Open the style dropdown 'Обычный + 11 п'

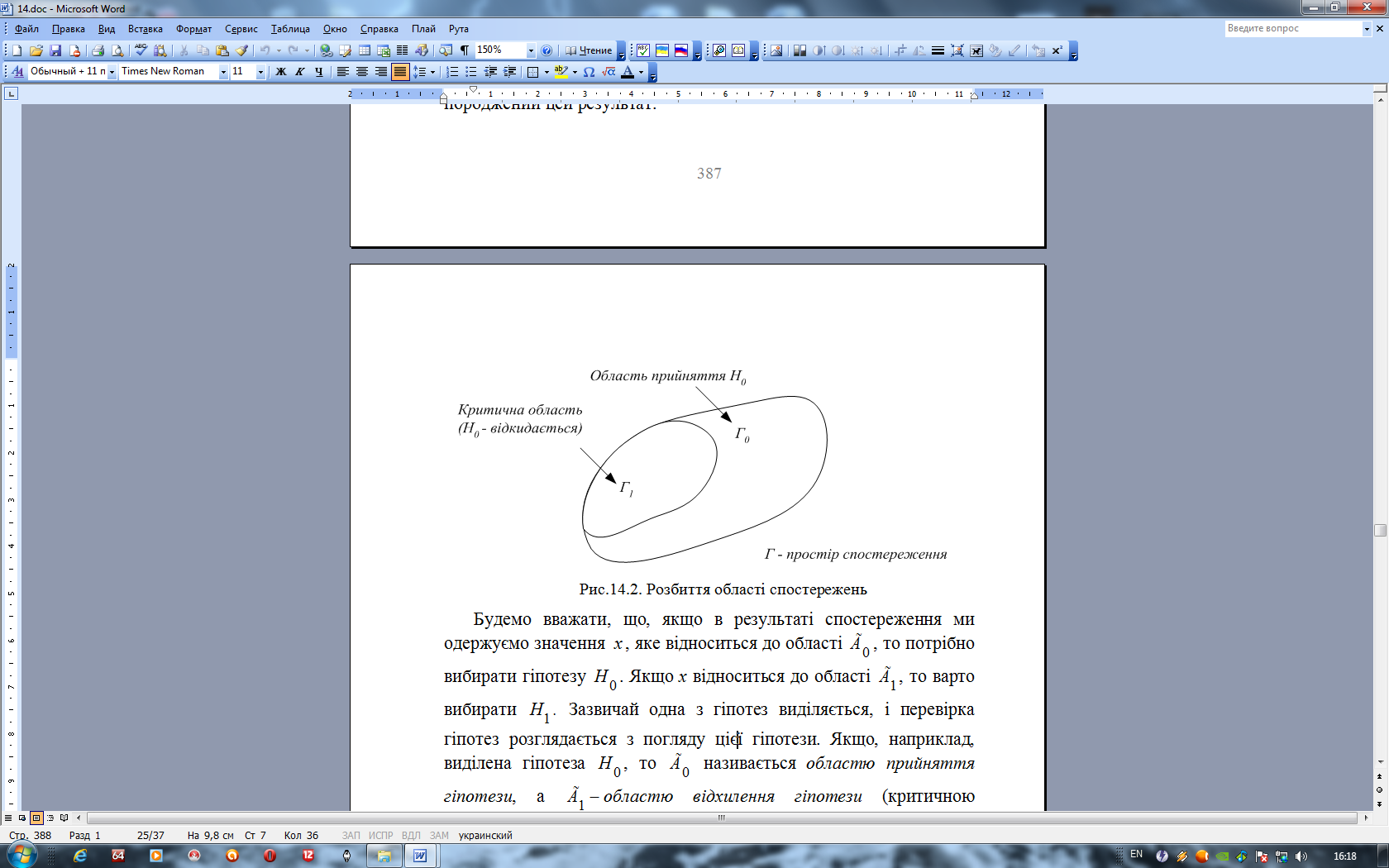pos(112,72)
